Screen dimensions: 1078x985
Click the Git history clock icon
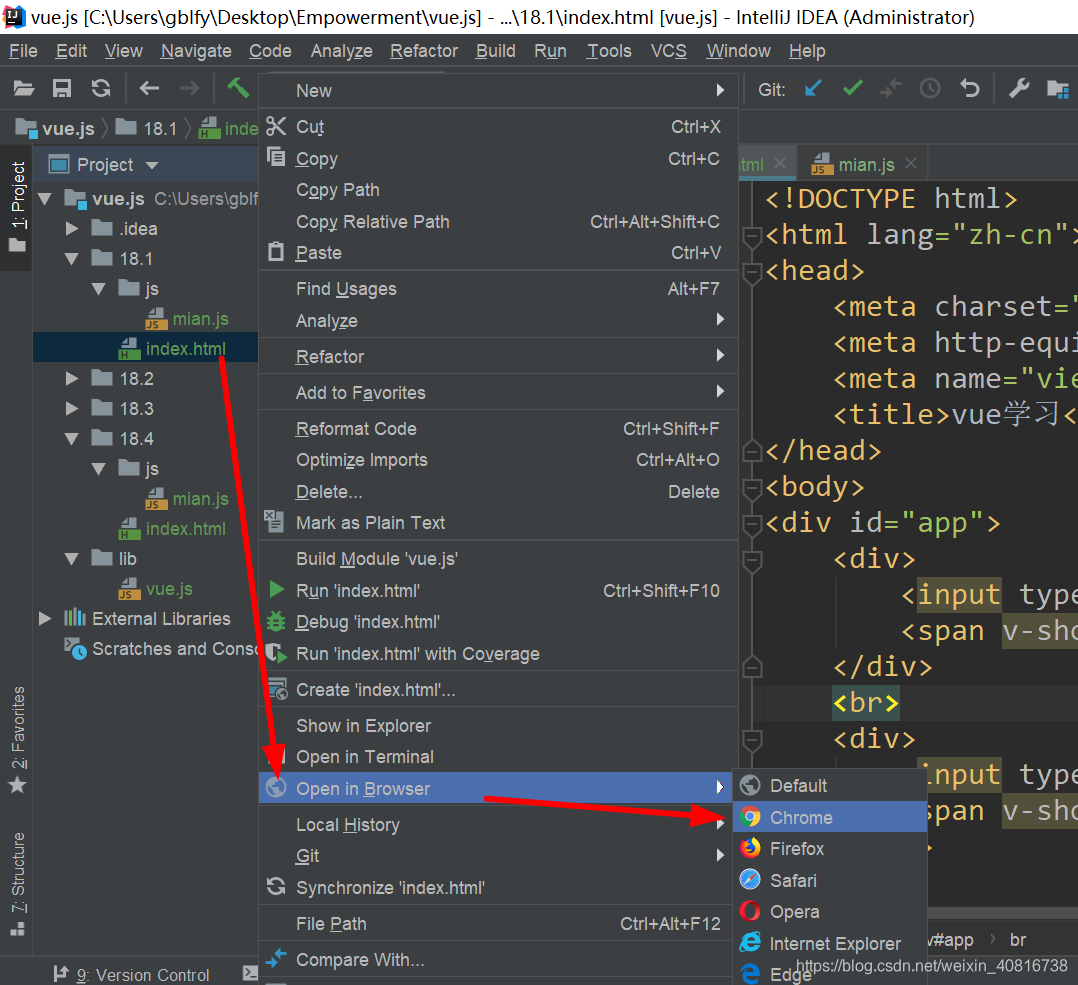(x=930, y=88)
